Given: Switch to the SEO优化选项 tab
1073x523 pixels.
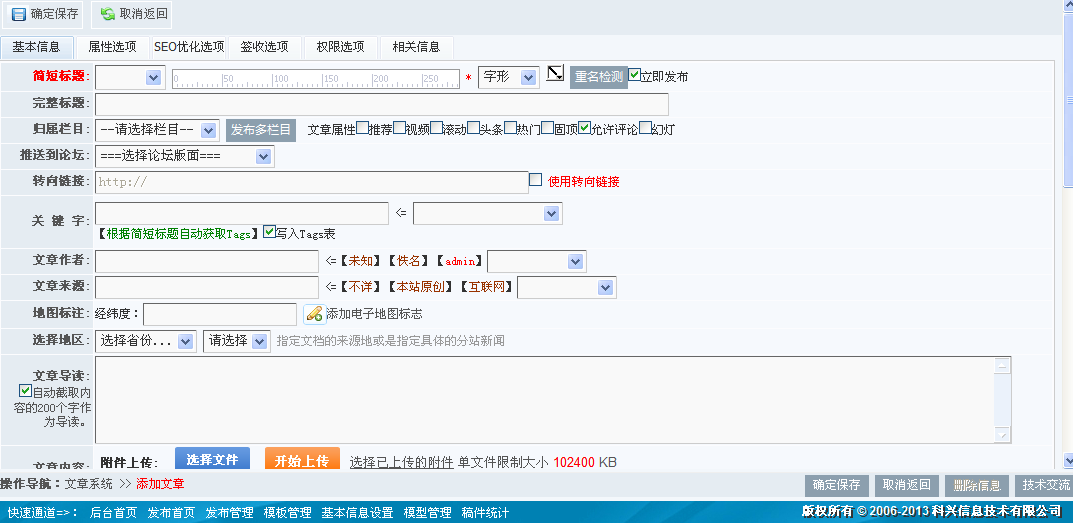Looking at the screenshot, I should [x=189, y=47].
